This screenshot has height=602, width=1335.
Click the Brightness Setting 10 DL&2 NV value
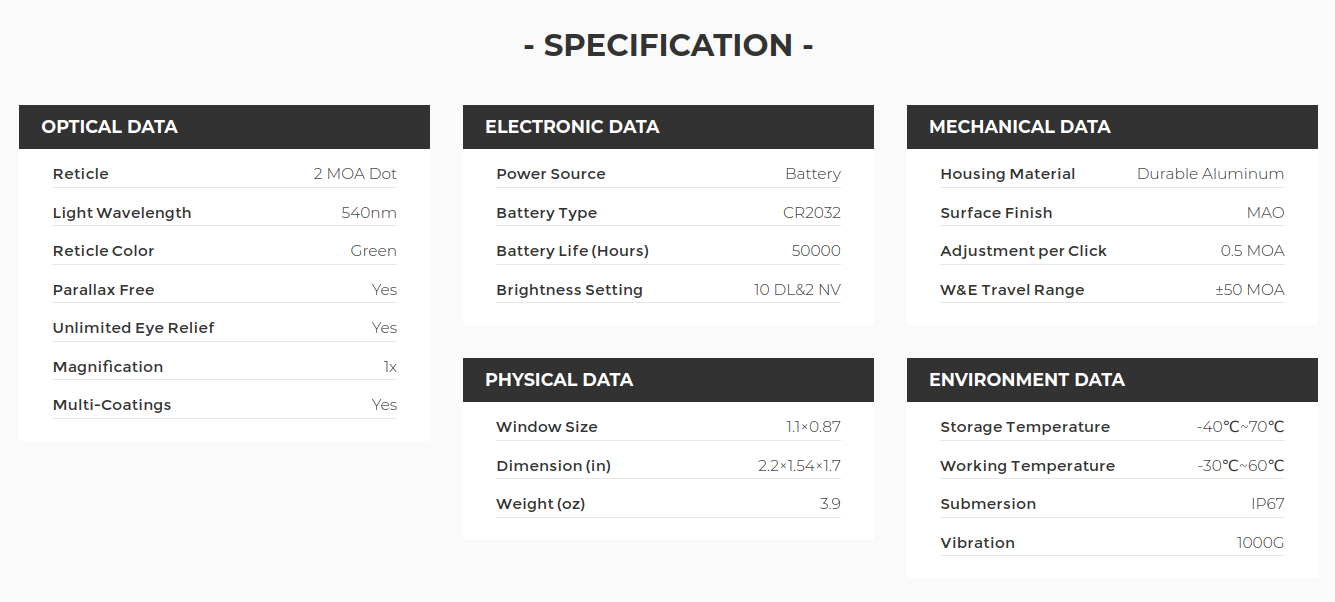798,290
